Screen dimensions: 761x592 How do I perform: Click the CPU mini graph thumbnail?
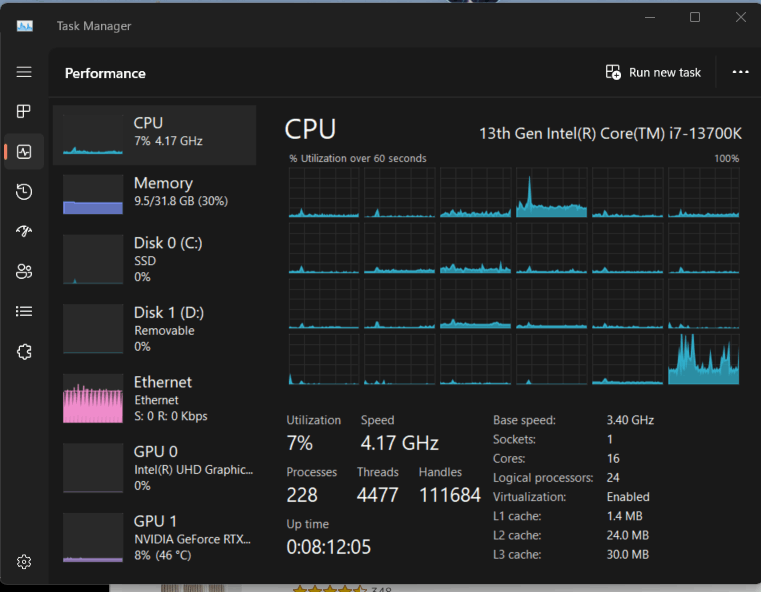point(93,134)
